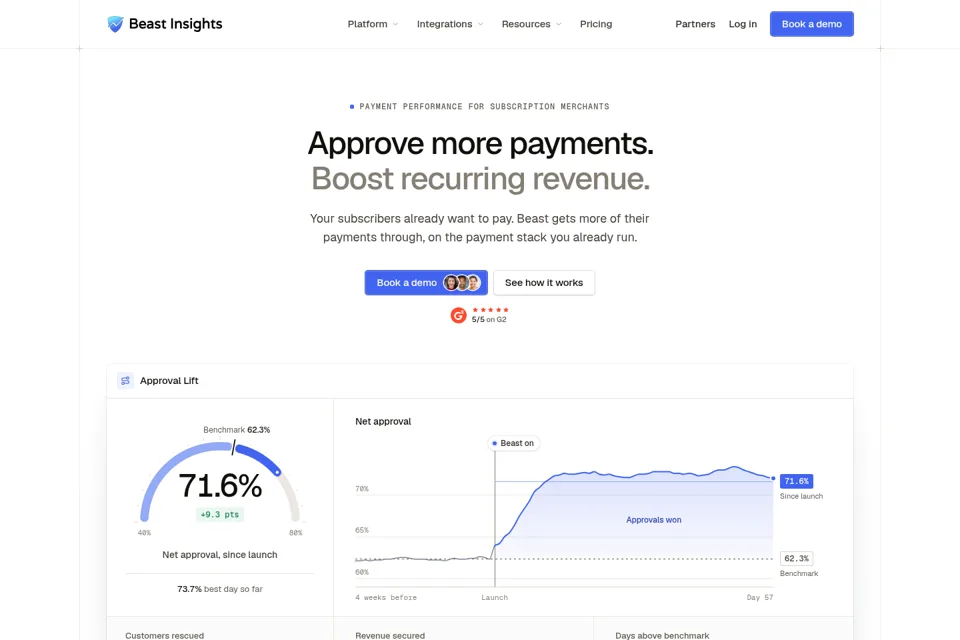Click the blue 71.6% chart tag
960x640 pixels.
[796, 481]
